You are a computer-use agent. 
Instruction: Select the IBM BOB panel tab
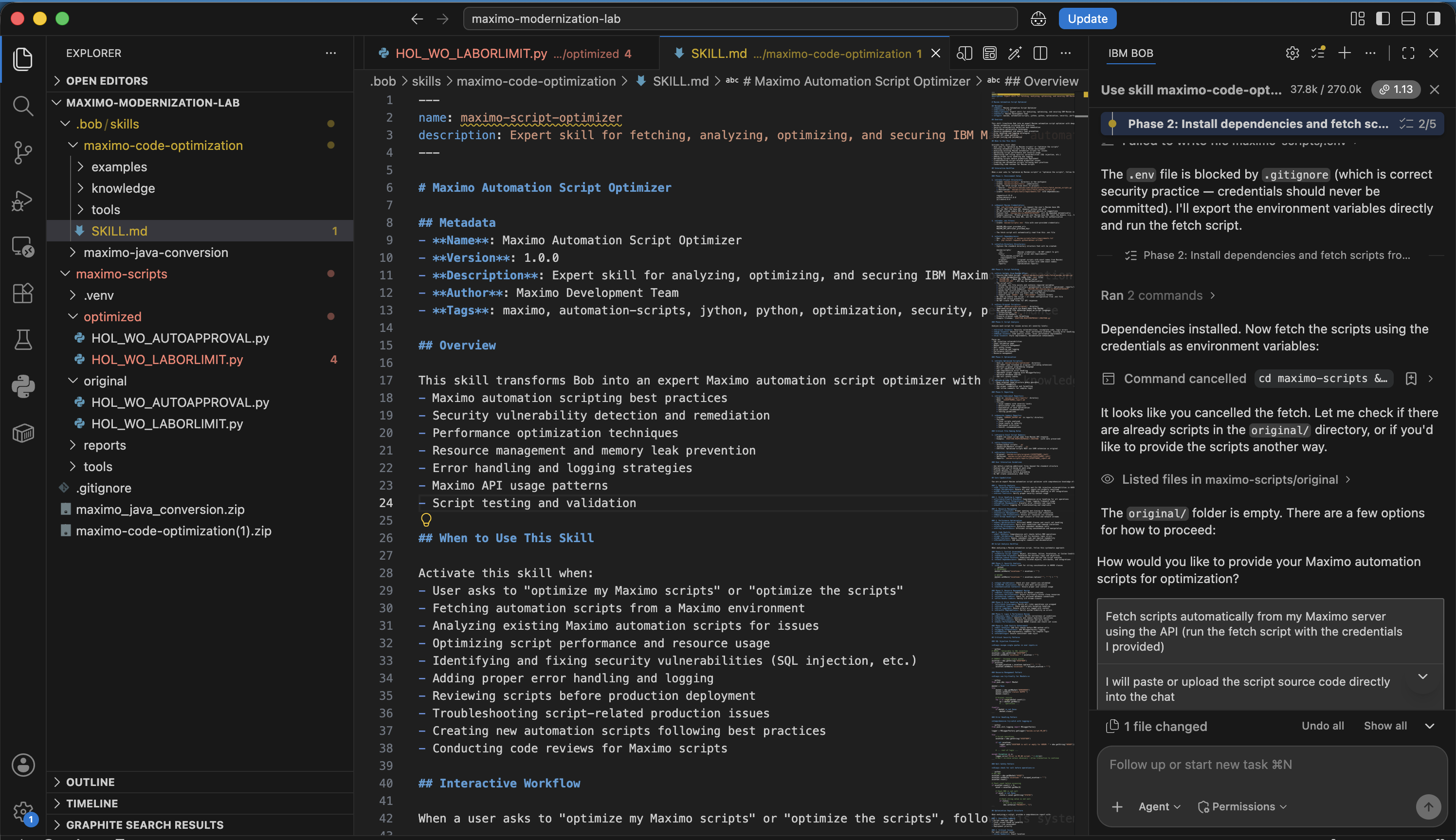click(1130, 53)
